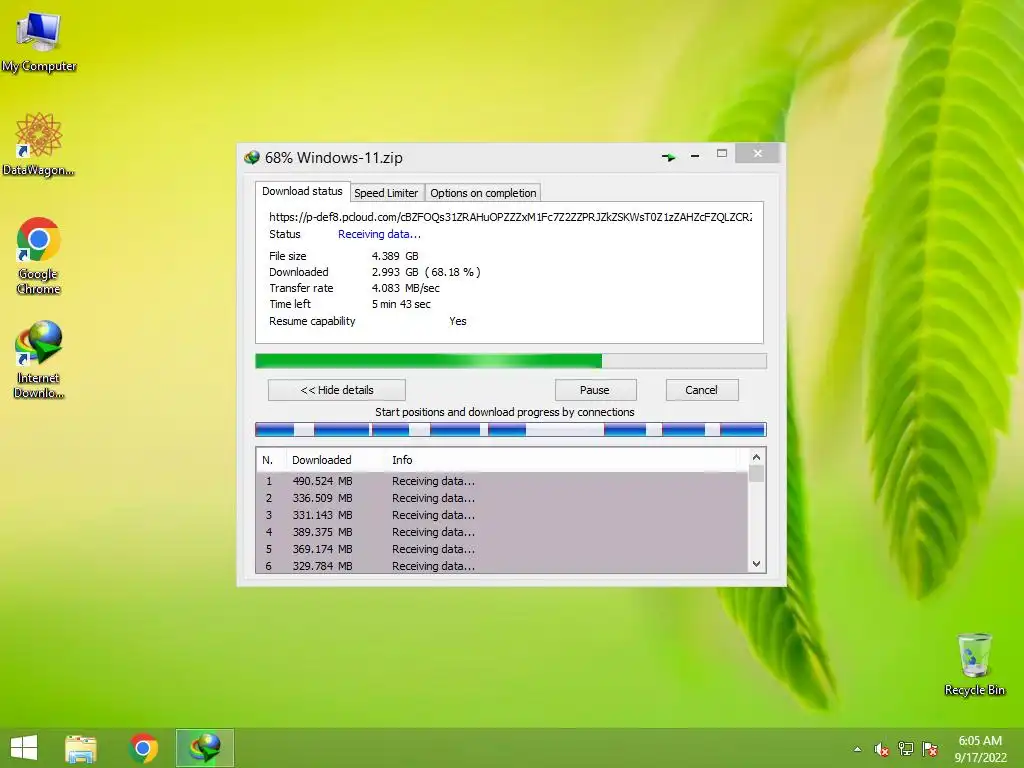Viewport: 1024px width, 768px height.
Task: Open File Explorer from the taskbar
Action: pyautogui.click(x=81, y=748)
